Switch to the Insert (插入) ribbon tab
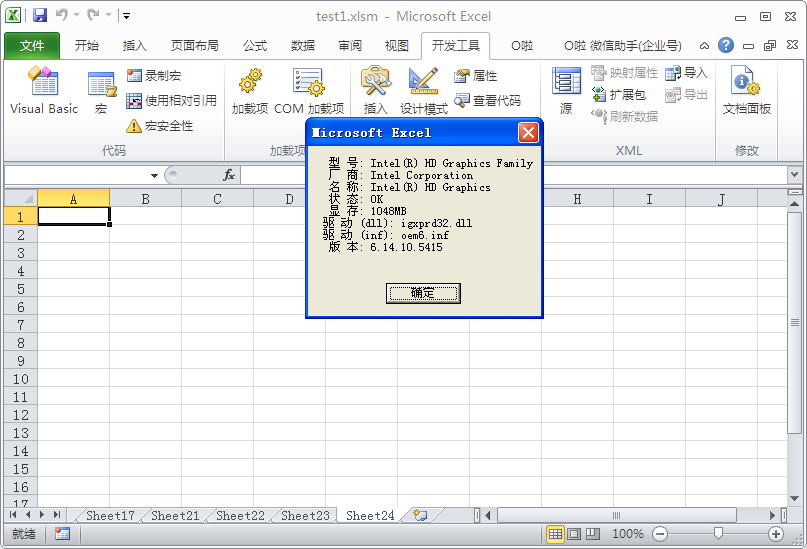Image resolution: width=807 pixels, height=549 pixels. point(134,46)
